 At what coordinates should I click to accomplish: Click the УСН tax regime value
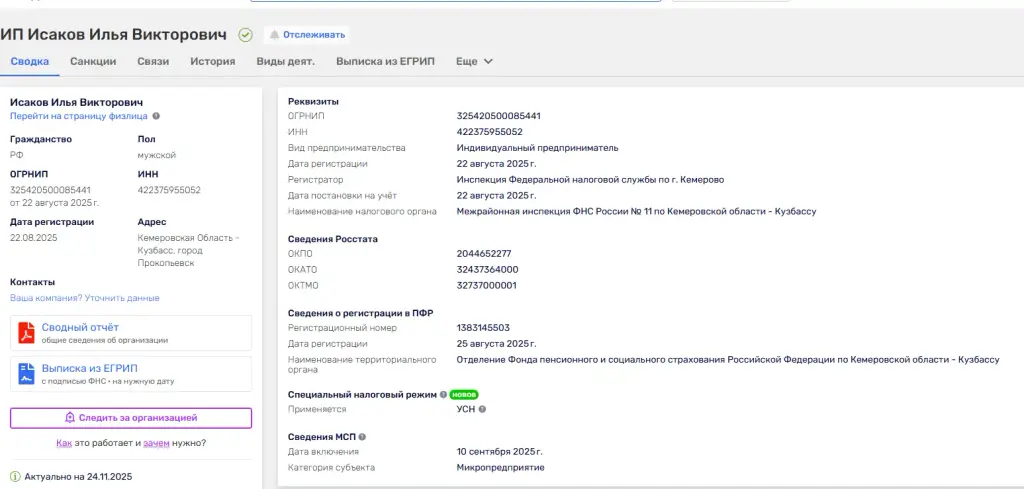click(x=466, y=409)
